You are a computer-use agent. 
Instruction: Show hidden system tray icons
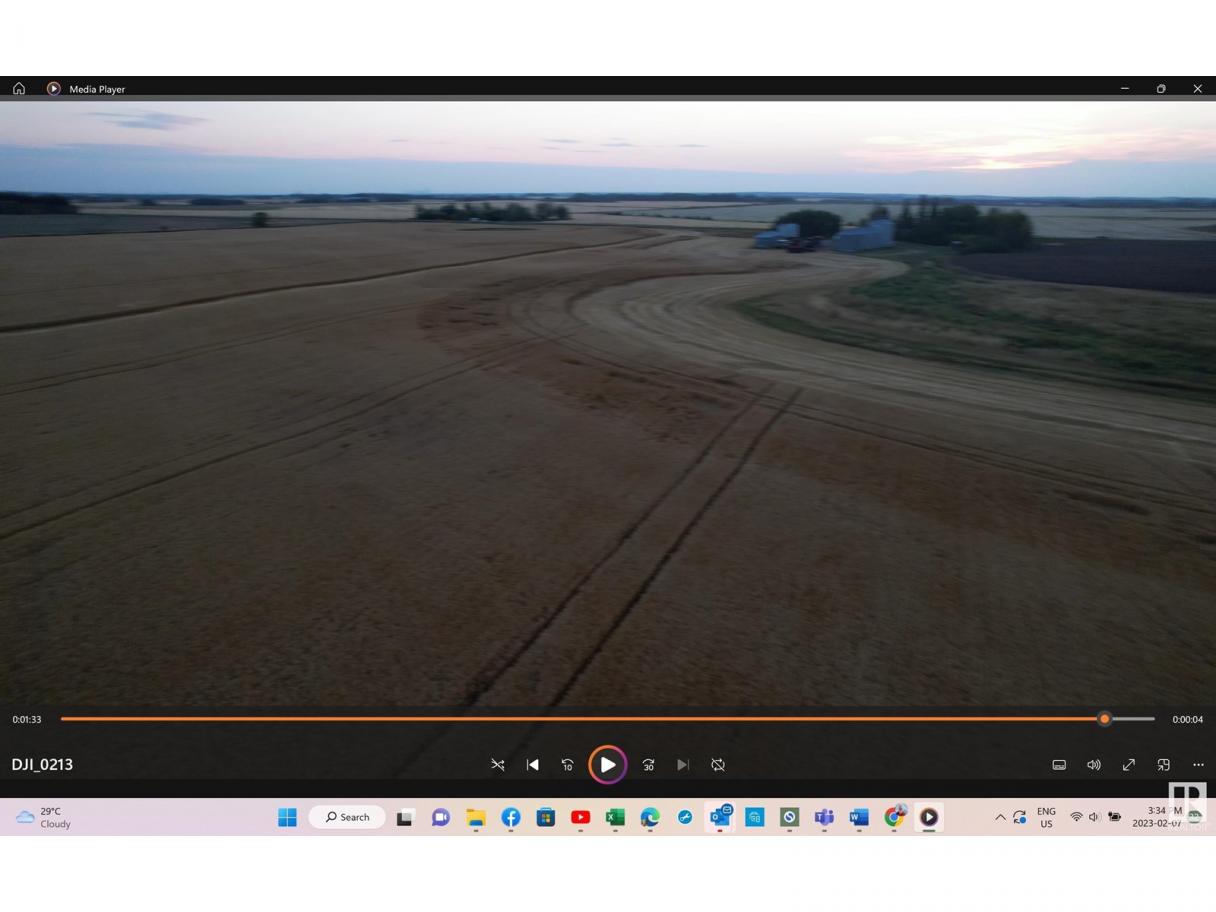coord(1000,818)
